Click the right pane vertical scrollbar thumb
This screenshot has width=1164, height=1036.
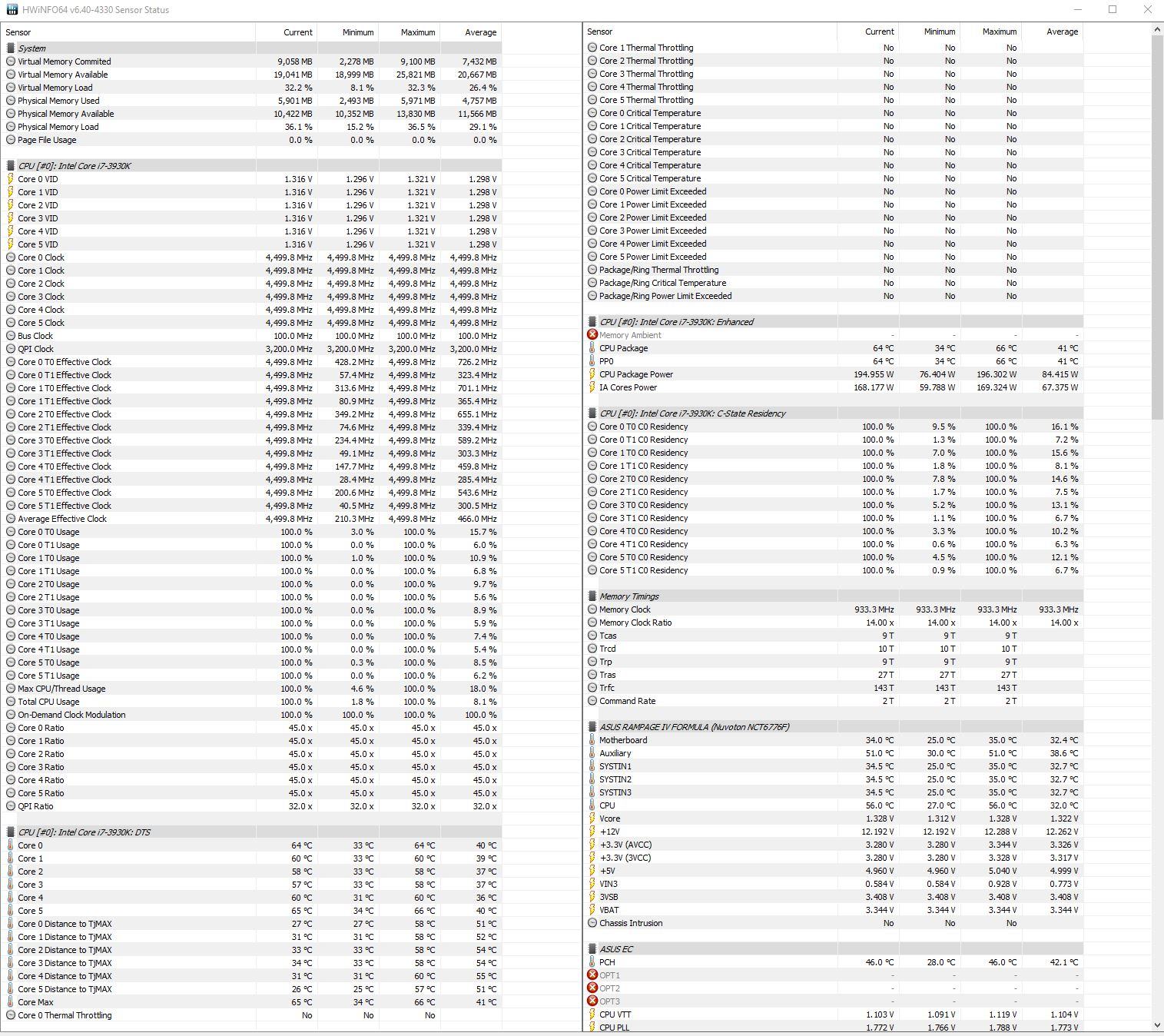(x=1158, y=227)
